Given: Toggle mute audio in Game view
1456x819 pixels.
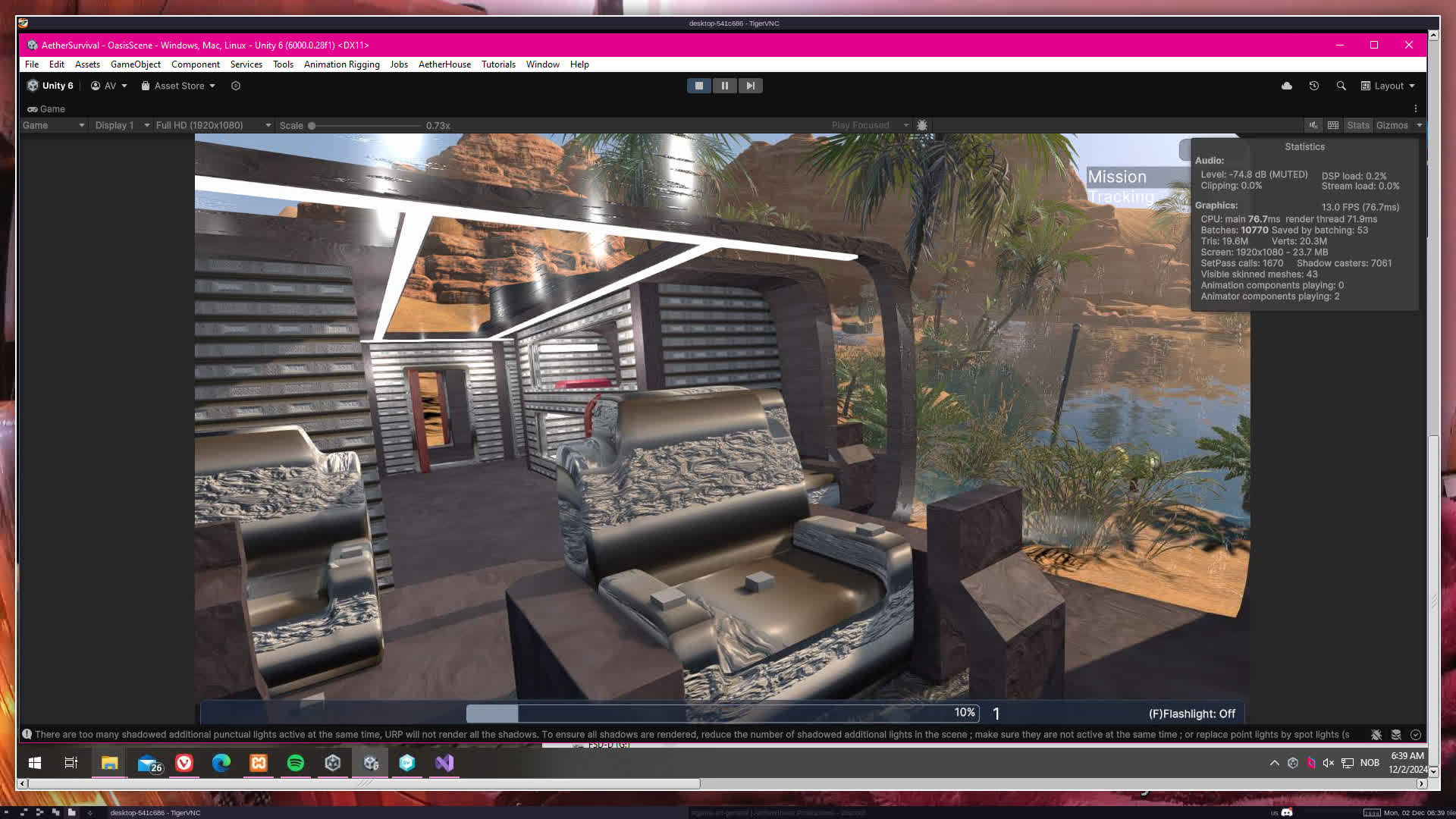Looking at the screenshot, I should [1313, 125].
